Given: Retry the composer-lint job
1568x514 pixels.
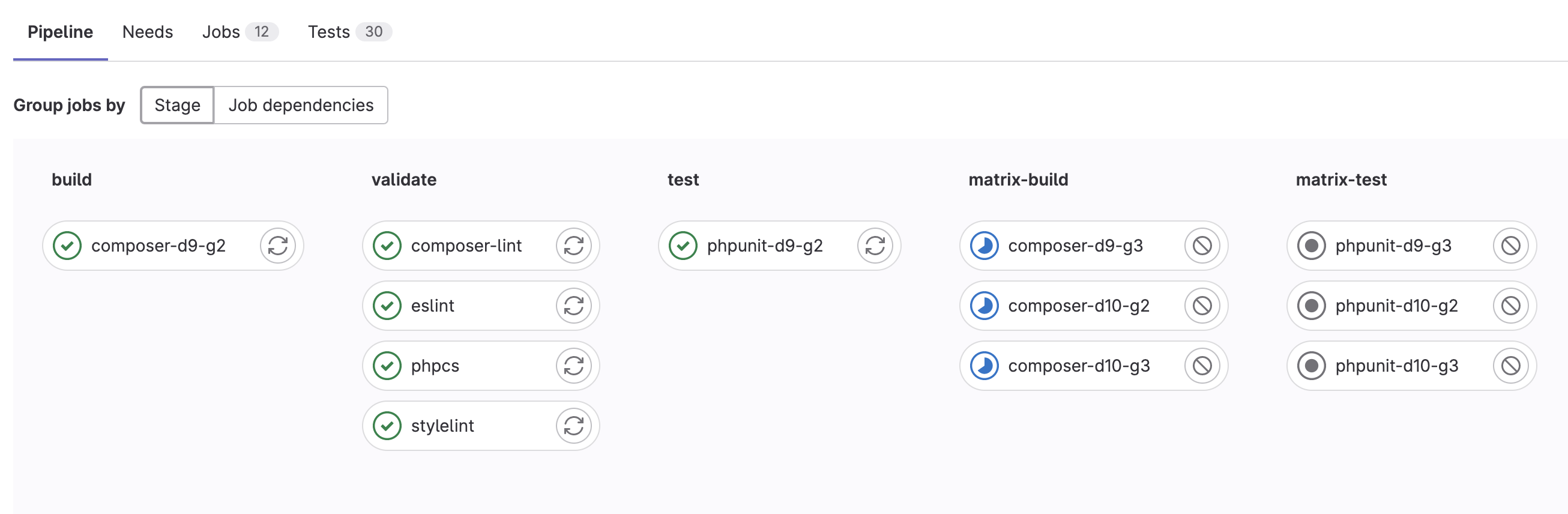Looking at the screenshot, I should pyautogui.click(x=574, y=246).
